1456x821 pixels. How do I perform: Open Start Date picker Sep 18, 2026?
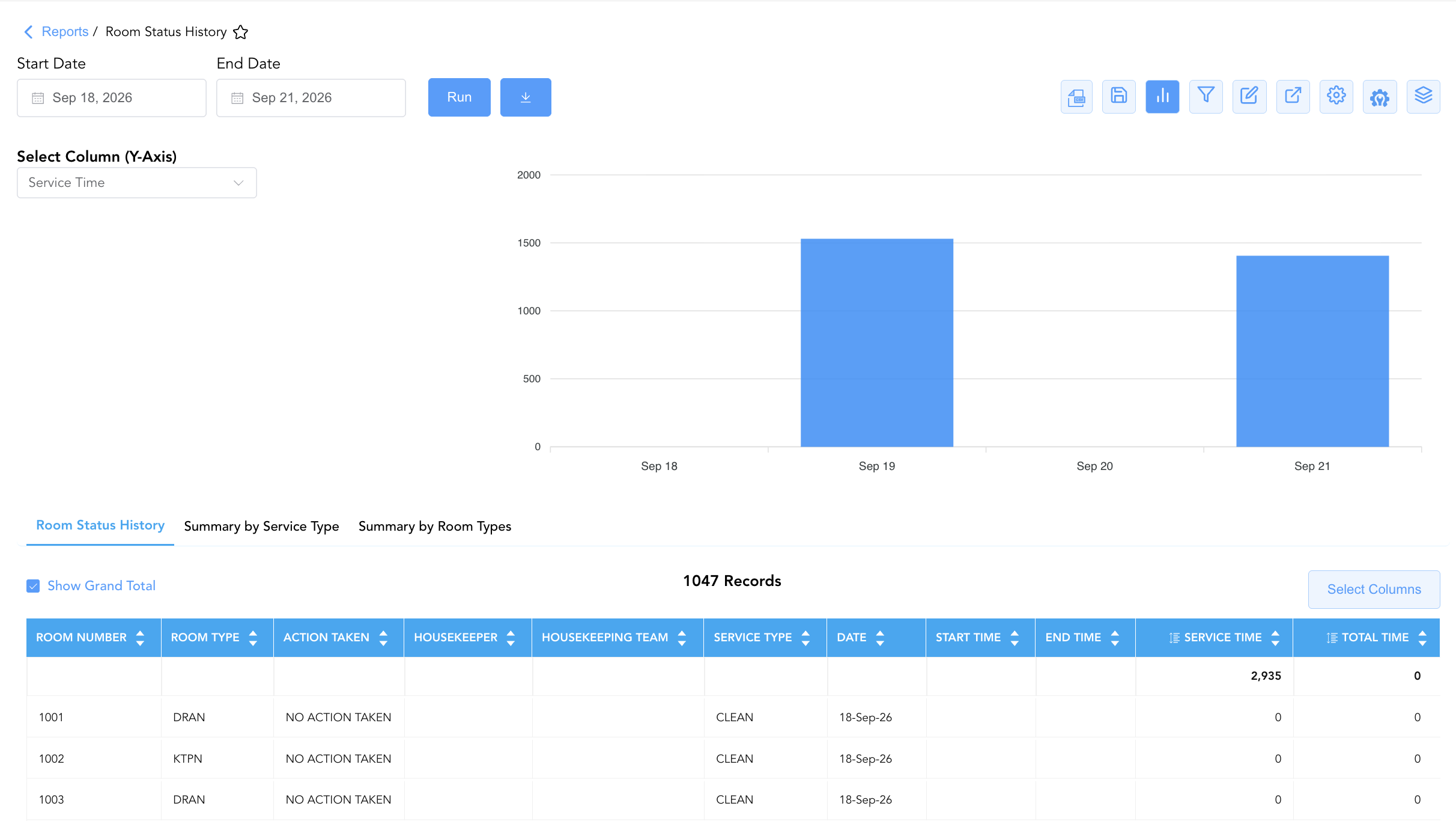pyautogui.click(x=112, y=98)
